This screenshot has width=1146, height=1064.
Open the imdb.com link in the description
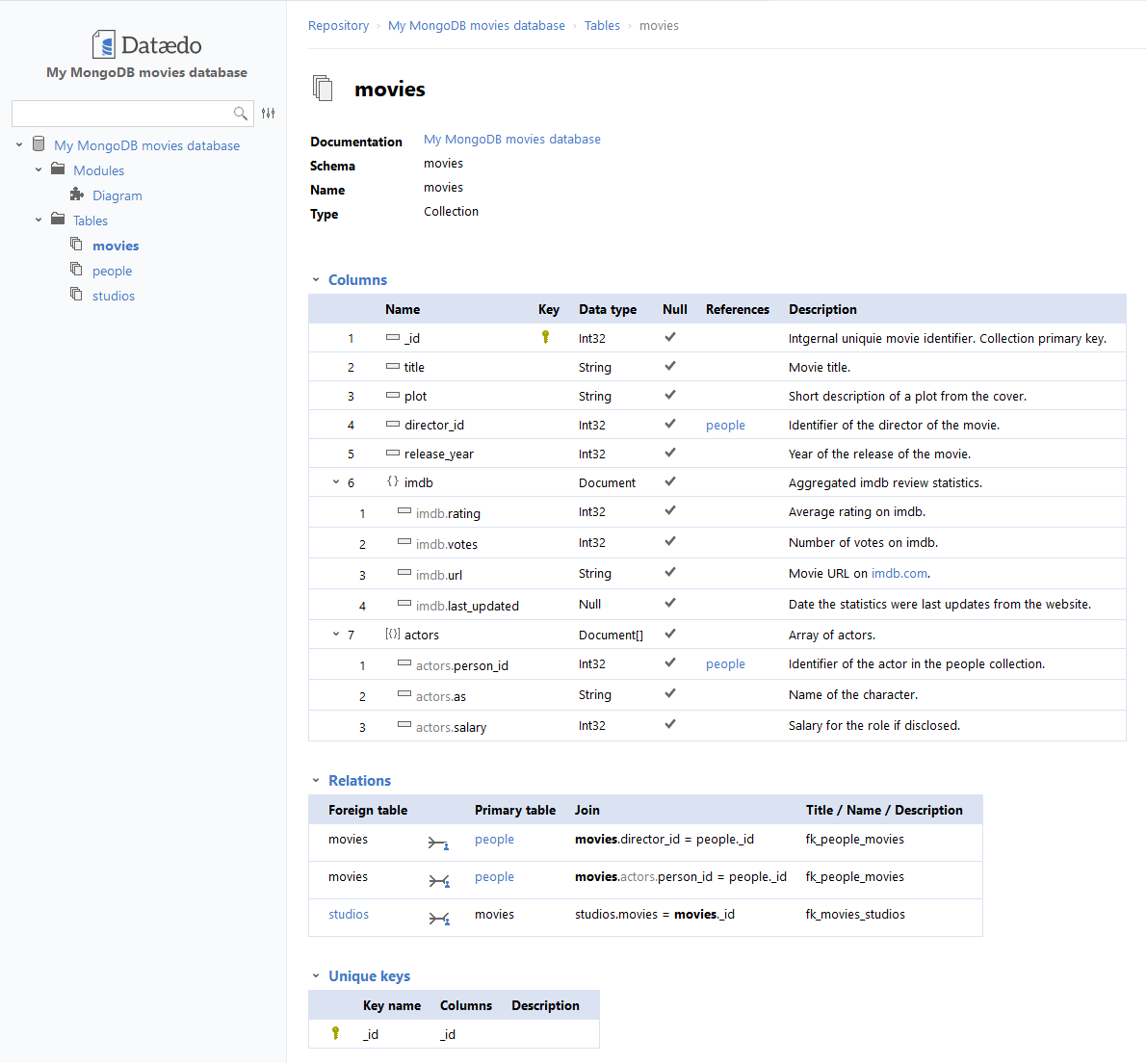coord(899,573)
